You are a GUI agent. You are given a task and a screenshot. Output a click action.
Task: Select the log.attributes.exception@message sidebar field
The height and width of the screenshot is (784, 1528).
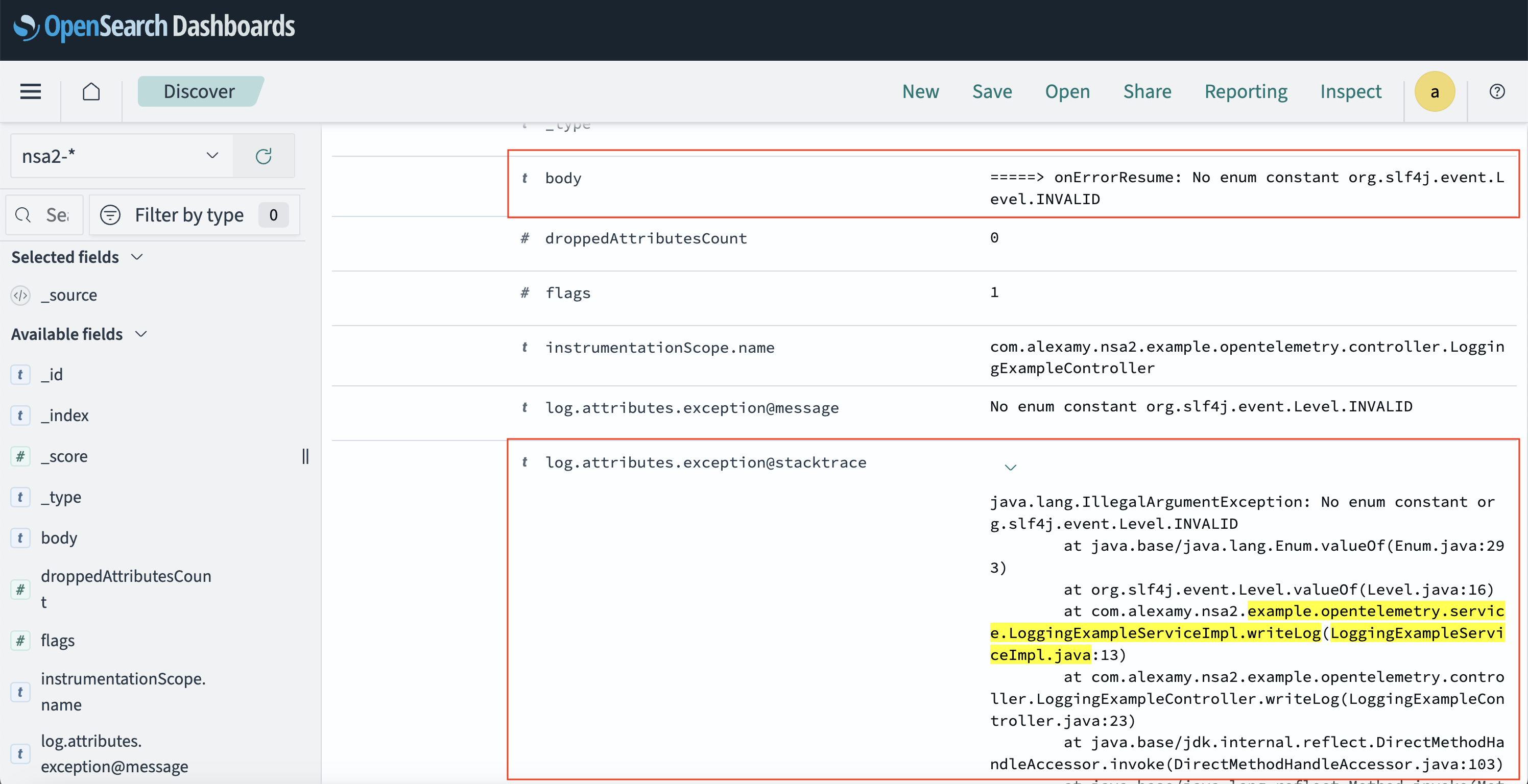point(114,754)
